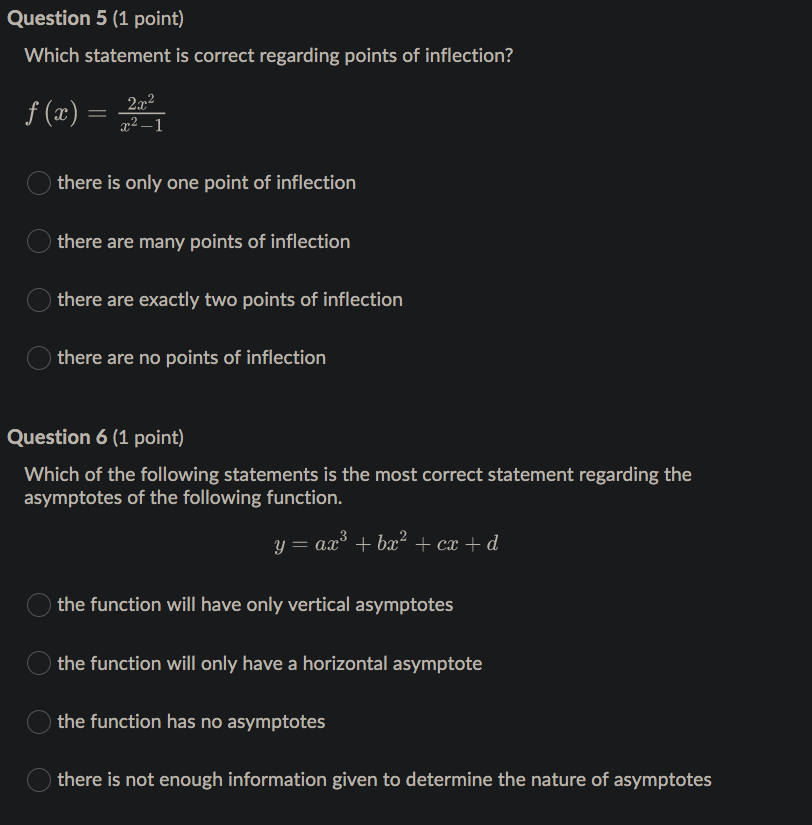This screenshot has height=825, width=812.
Task: Click the Question 5 point value label
Action: pyautogui.click(x=146, y=18)
